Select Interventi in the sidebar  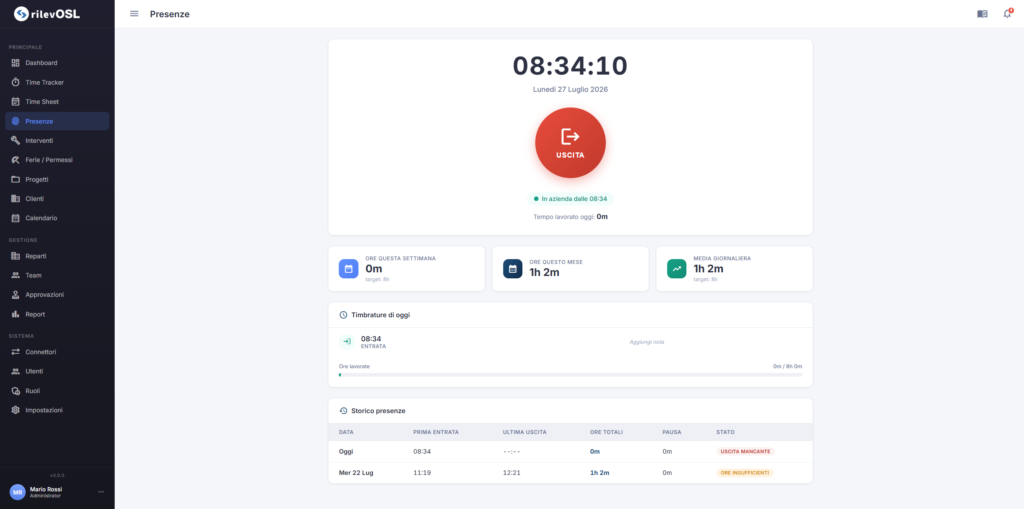[x=57, y=140]
